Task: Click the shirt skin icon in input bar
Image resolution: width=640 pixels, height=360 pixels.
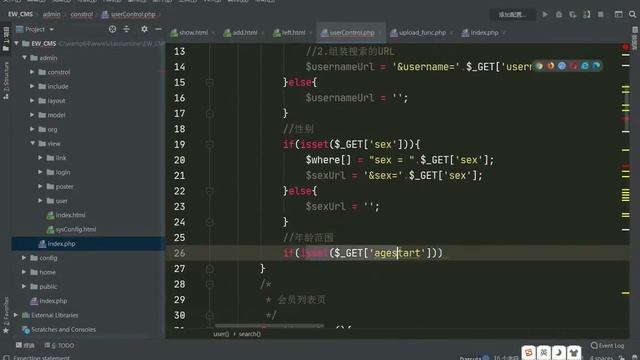Action: (x=573, y=352)
